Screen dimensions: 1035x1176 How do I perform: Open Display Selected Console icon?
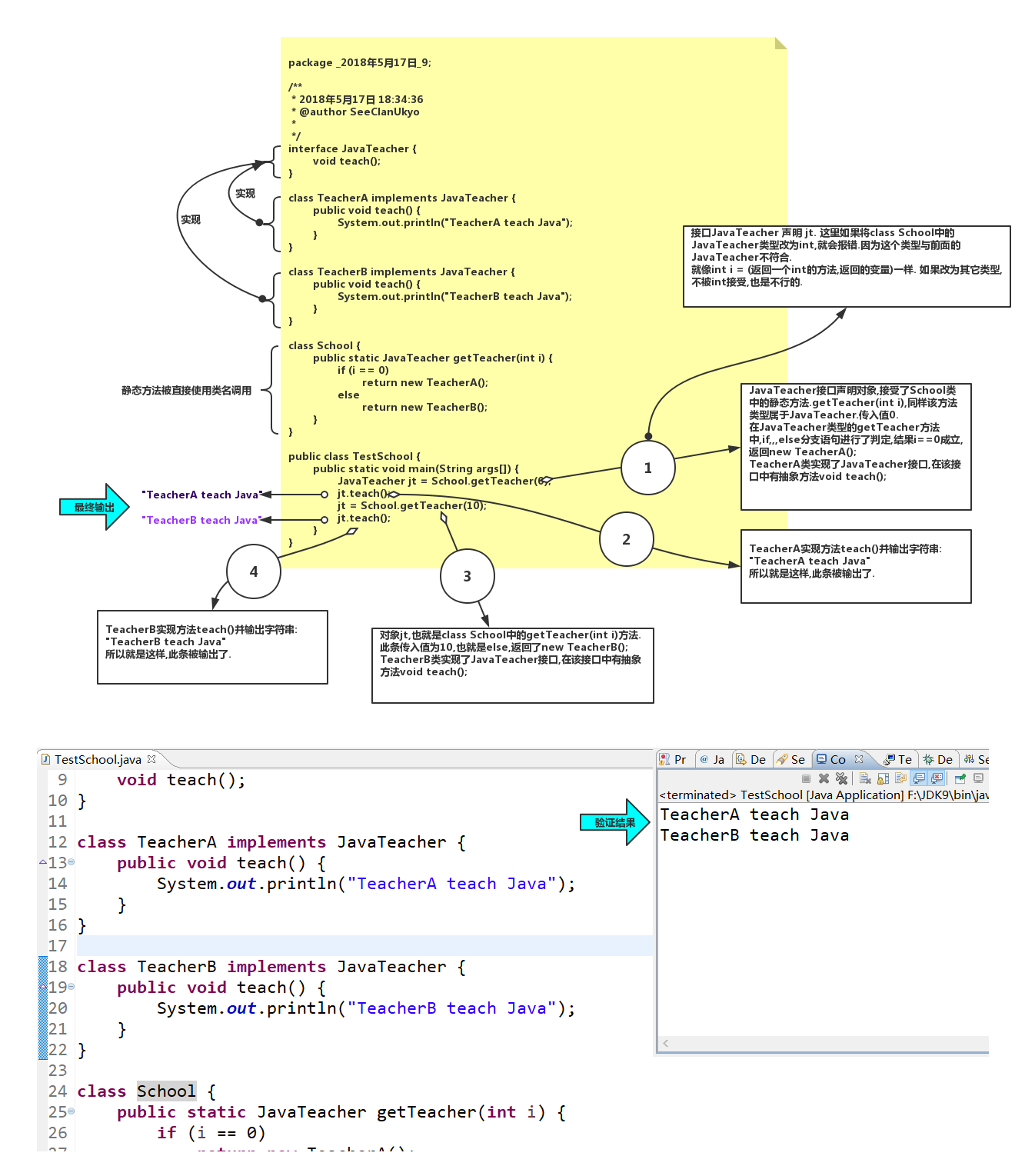coord(979,778)
